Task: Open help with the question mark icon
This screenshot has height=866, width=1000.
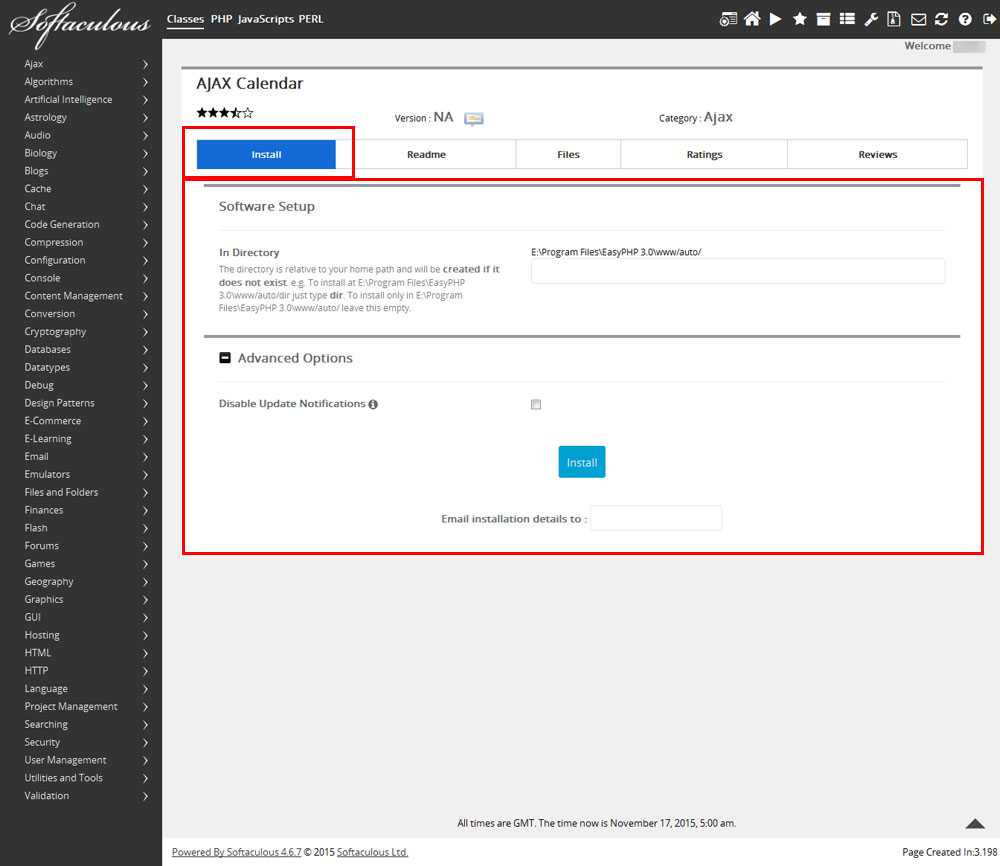Action: (965, 19)
